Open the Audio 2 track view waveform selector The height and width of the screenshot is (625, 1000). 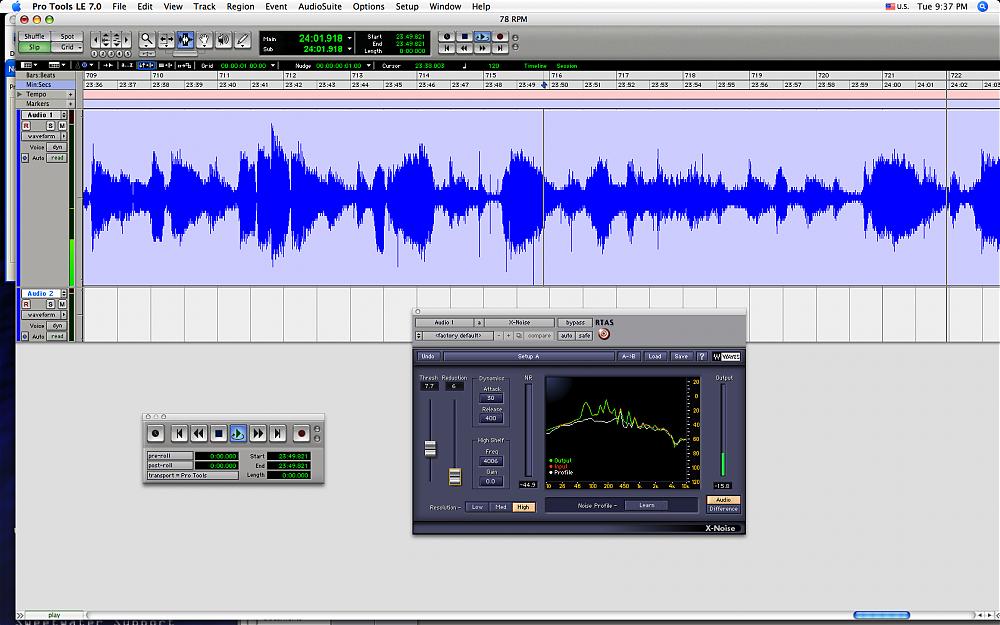pos(44,314)
